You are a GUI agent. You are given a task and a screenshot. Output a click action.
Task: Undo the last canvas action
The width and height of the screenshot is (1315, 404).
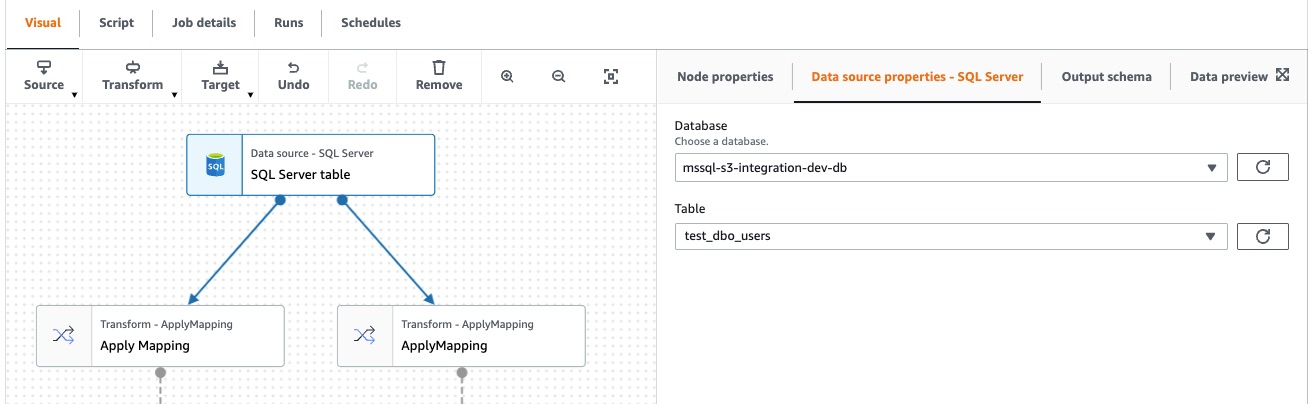tap(293, 77)
